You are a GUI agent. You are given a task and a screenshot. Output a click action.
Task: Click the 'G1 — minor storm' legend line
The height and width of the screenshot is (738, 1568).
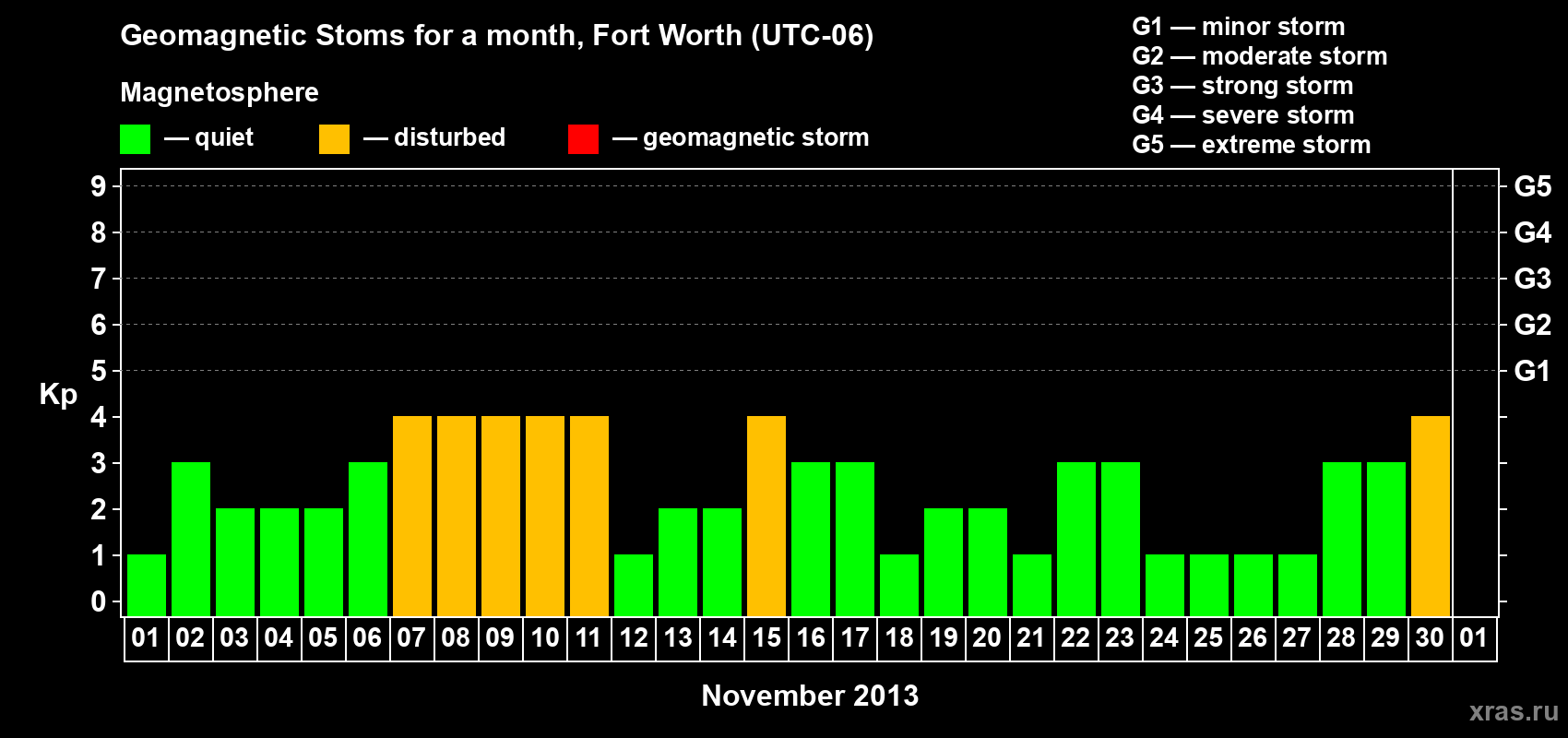pos(1238,27)
